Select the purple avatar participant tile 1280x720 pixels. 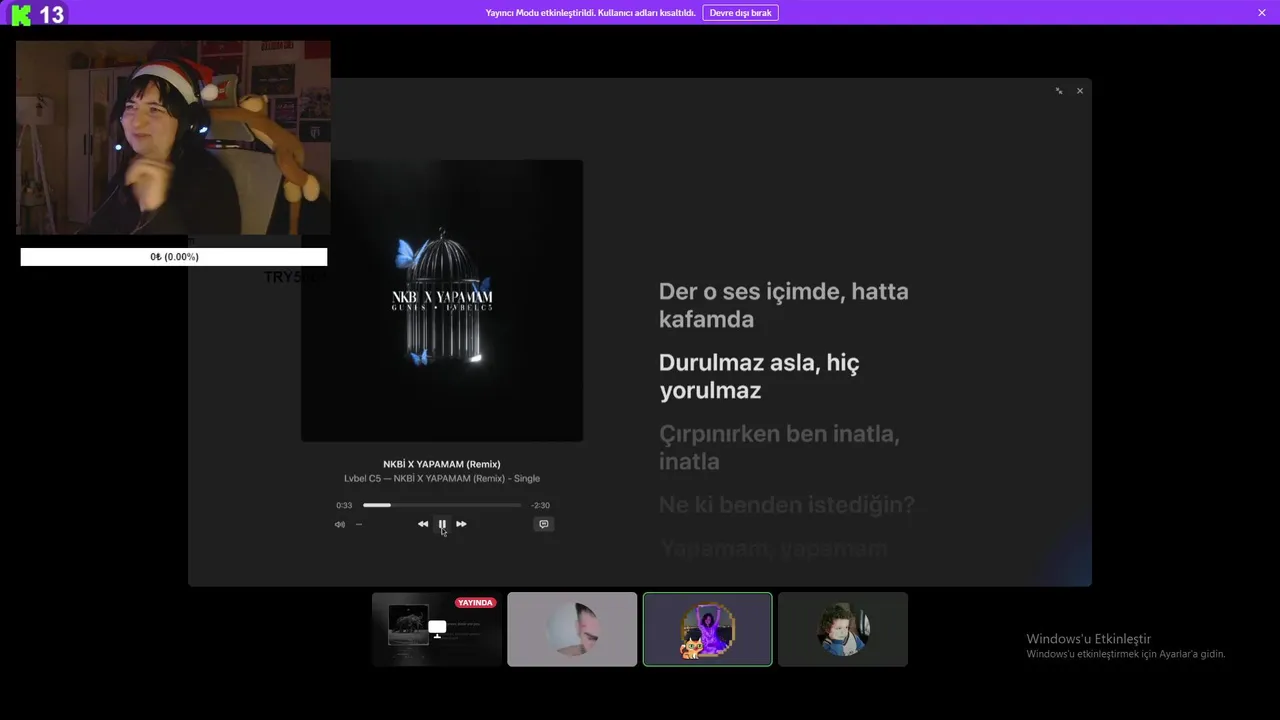708,629
